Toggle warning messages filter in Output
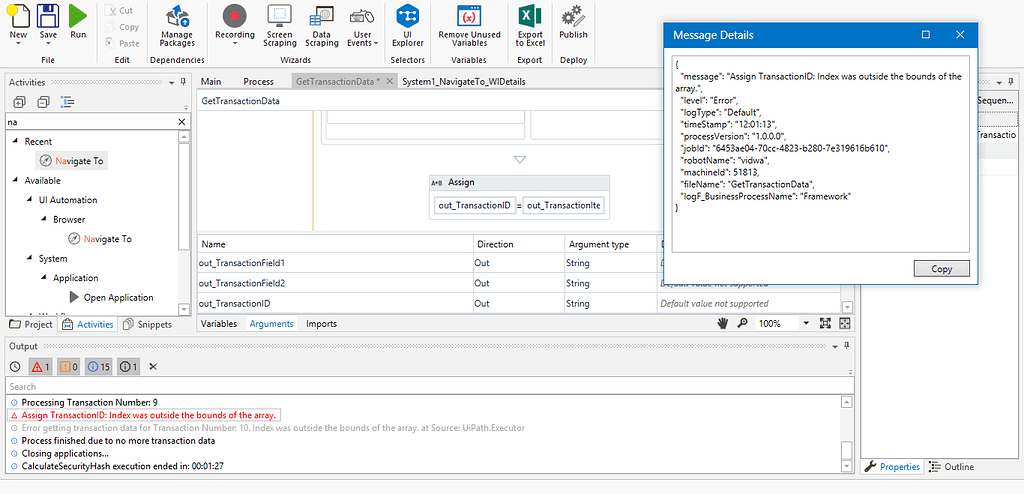 (67, 367)
